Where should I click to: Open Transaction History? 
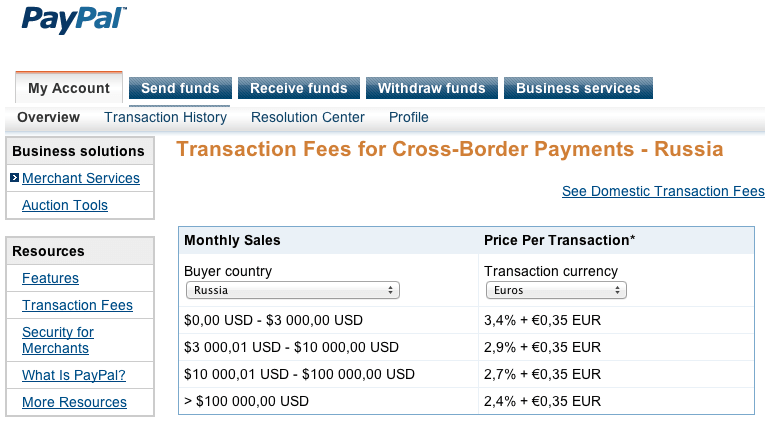tap(165, 117)
